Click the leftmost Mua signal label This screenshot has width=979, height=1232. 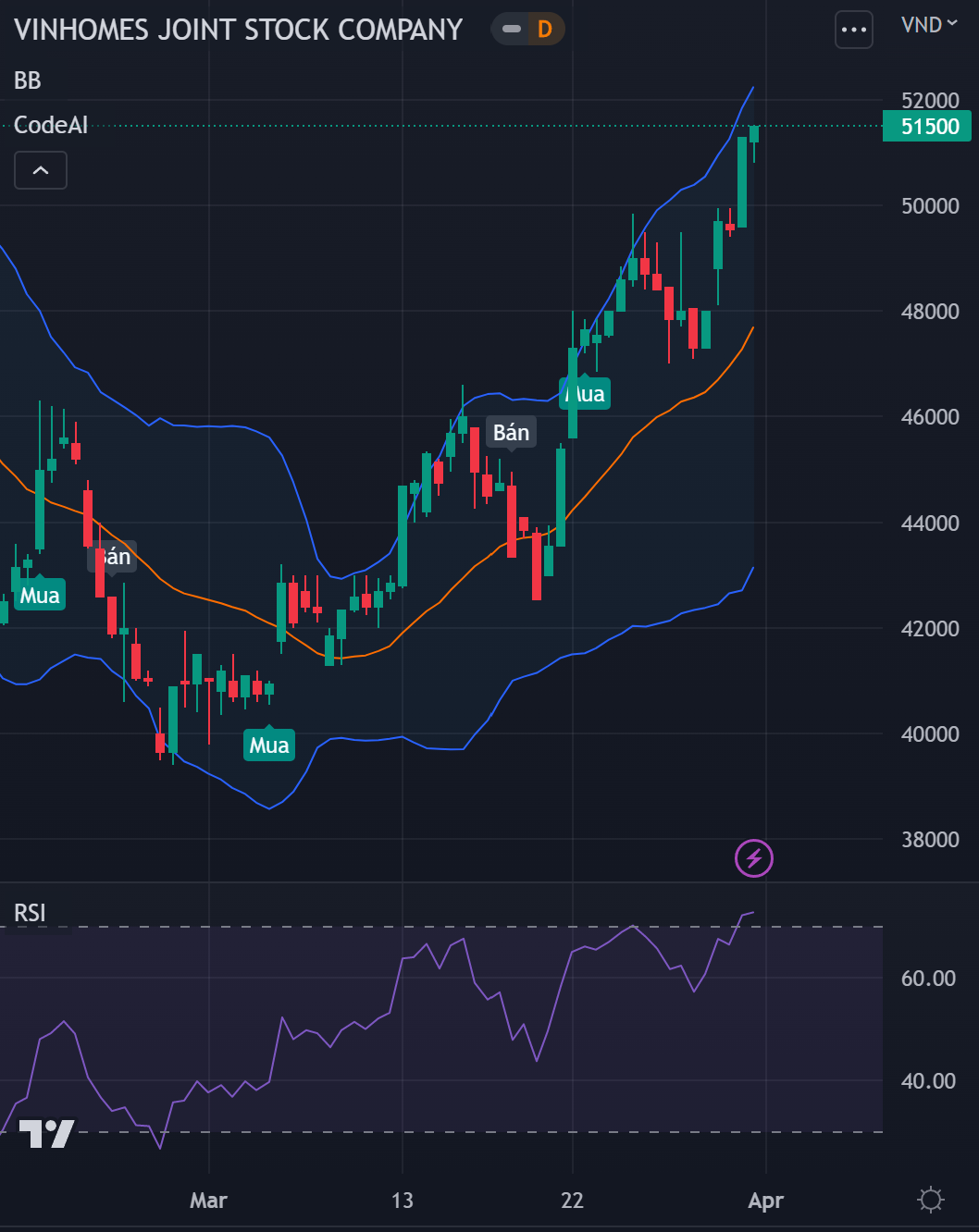coord(40,595)
